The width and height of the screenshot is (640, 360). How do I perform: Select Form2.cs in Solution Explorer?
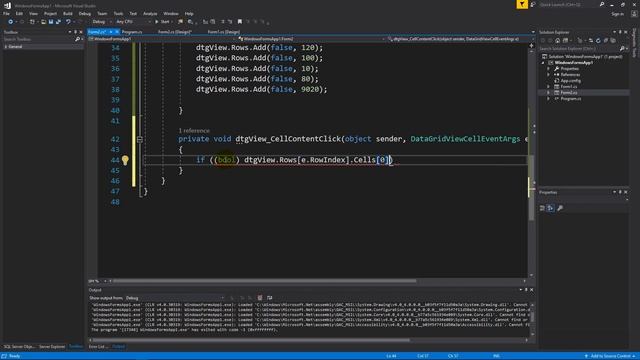[x=569, y=93]
